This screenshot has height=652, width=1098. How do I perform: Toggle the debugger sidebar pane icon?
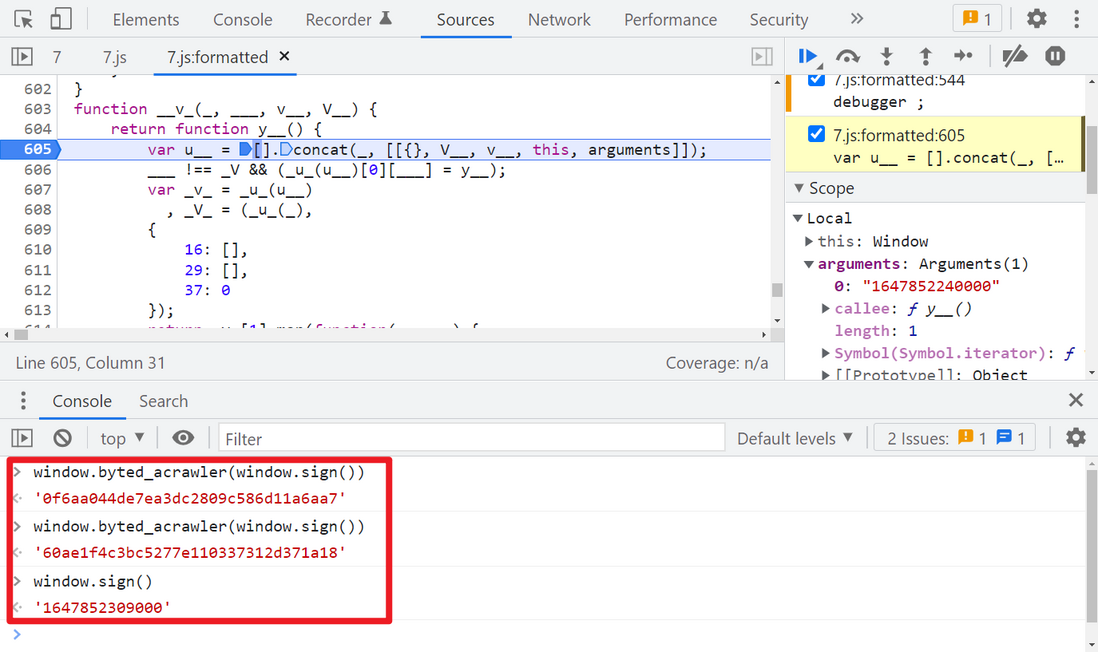[x=762, y=57]
